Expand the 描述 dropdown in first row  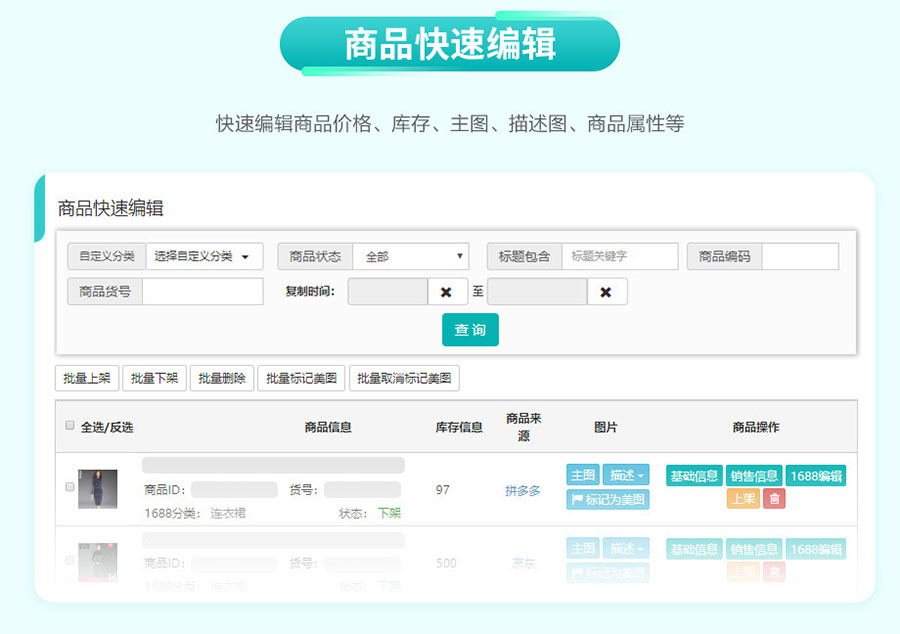click(626, 476)
